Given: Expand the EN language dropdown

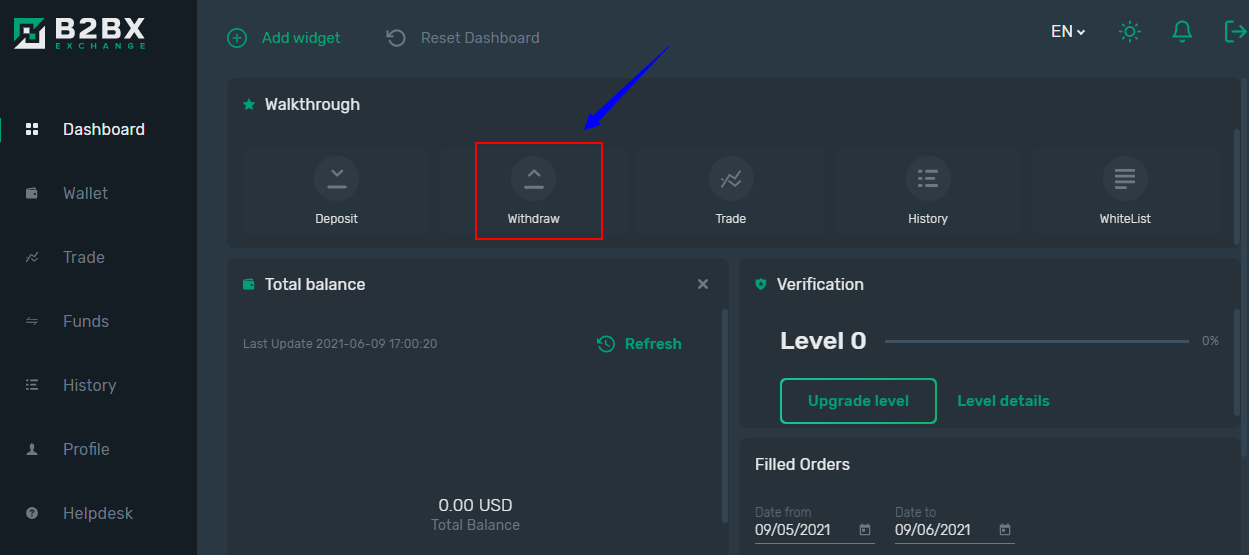Looking at the screenshot, I should [x=1068, y=32].
